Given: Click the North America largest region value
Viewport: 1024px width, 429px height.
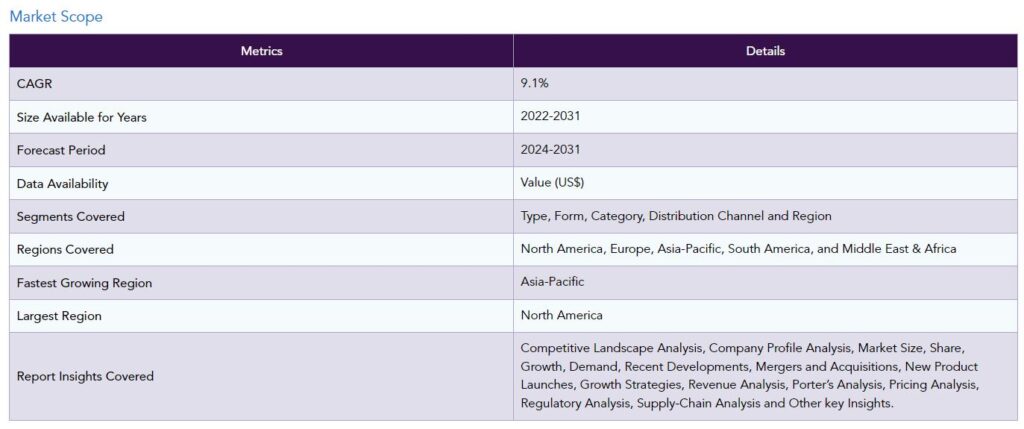Looking at the screenshot, I should pyautogui.click(x=562, y=315).
